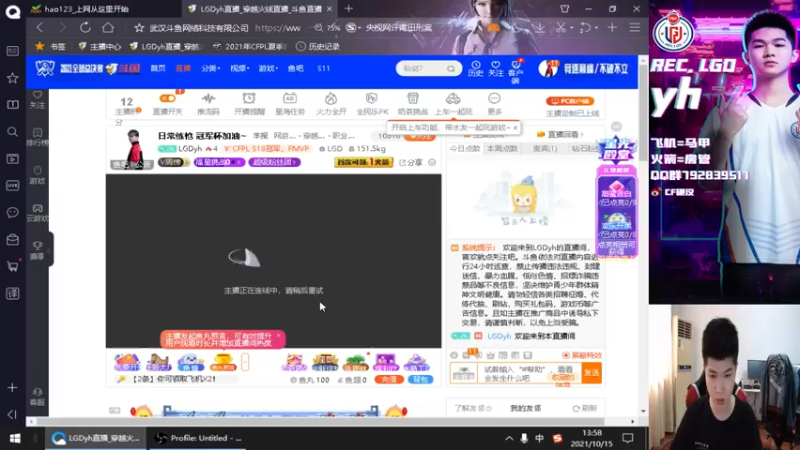Click the 刷新 refresh link
Screen dimensions: 800x450
pyautogui.click(x=585, y=408)
